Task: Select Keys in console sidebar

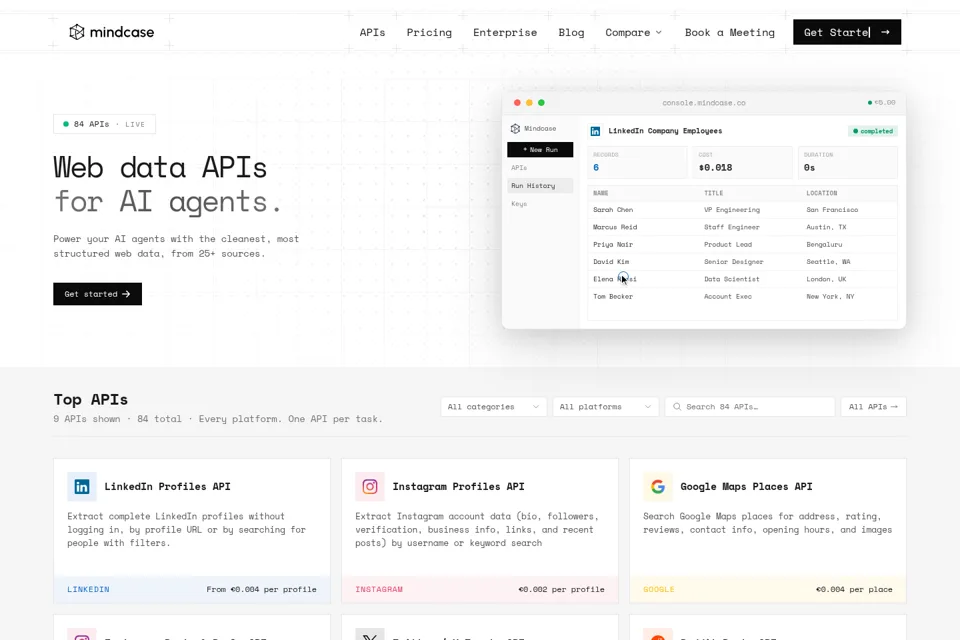Action: point(519,204)
